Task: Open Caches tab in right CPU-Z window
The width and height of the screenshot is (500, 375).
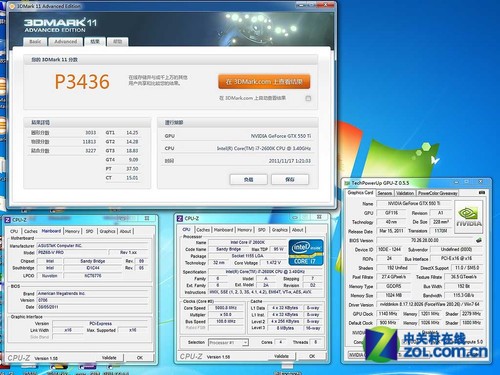Action: click(203, 230)
